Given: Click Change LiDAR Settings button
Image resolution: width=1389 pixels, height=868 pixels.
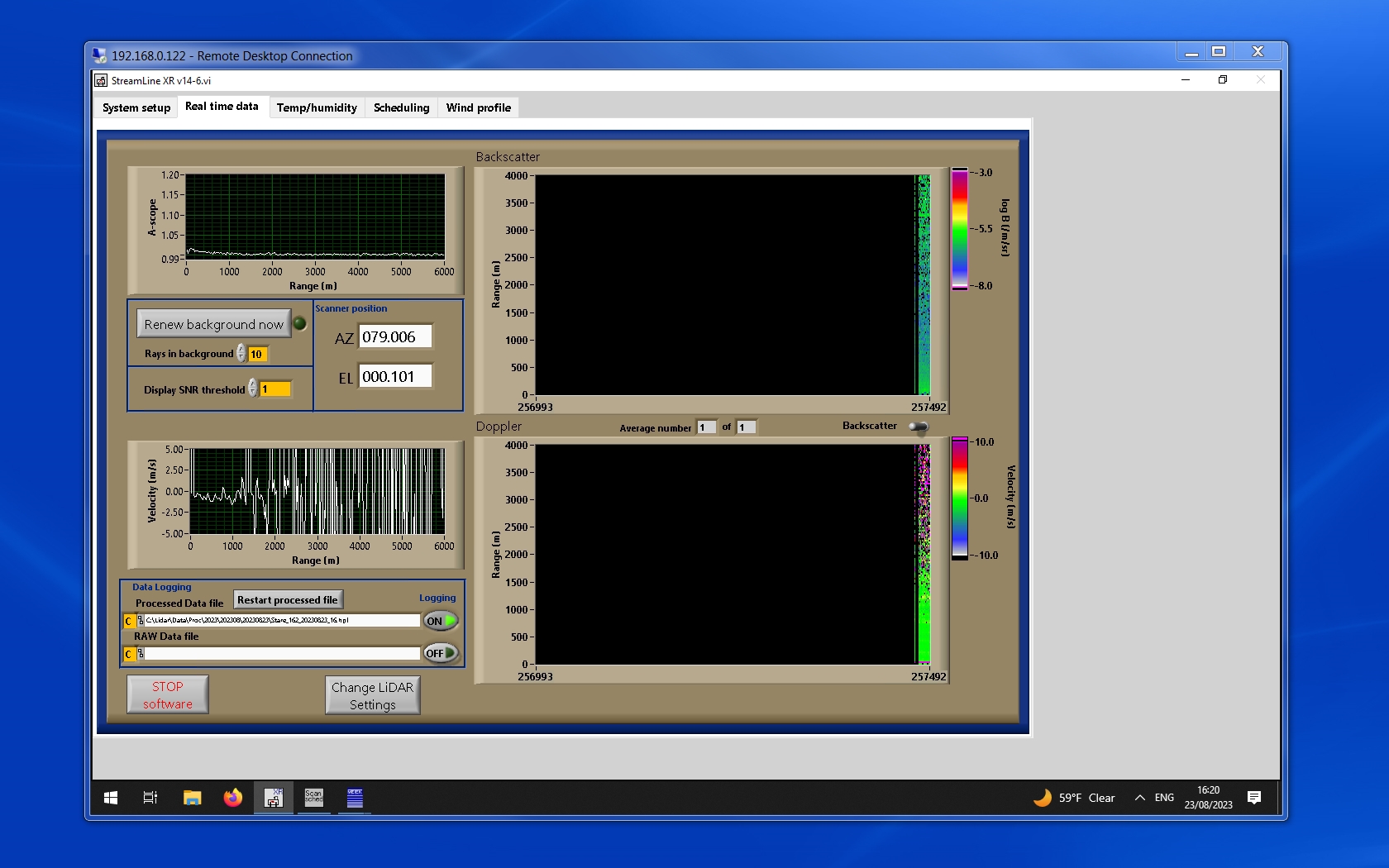Looking at the screenshot, I should pyautogui.click(x=372, y=695).
